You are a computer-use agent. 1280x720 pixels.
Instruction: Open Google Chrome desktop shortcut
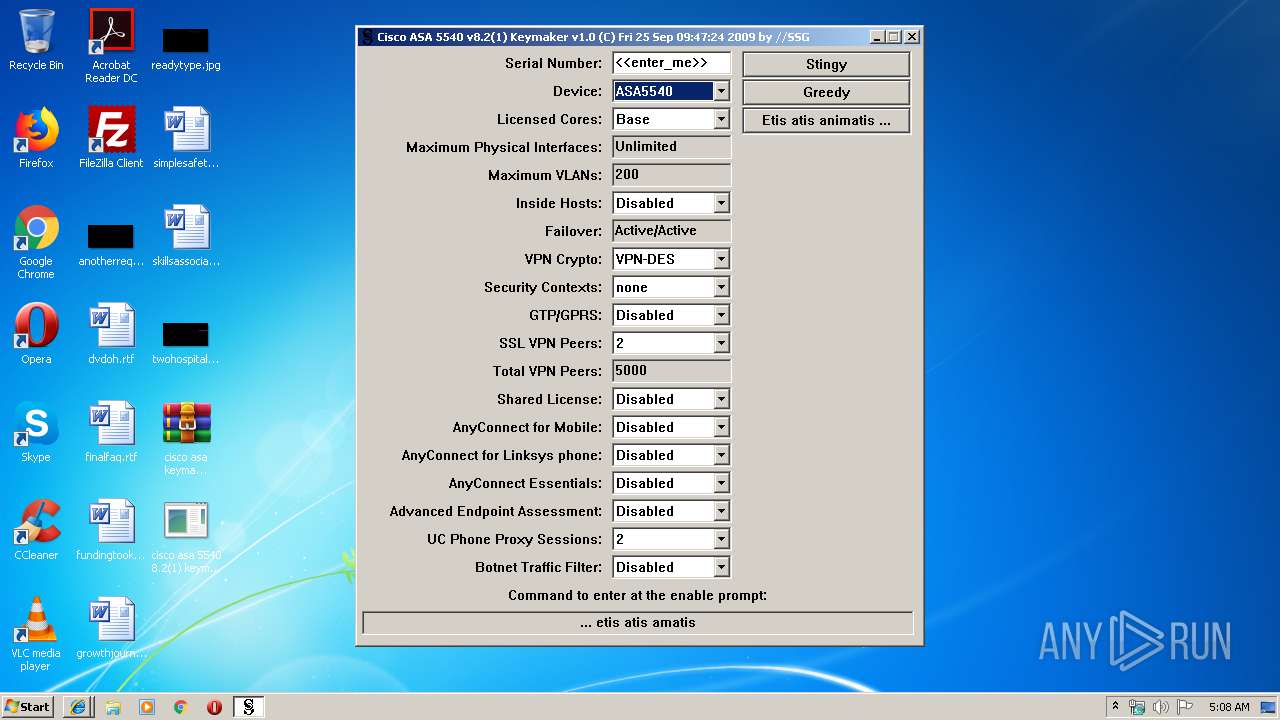click(x=36, y=243)
